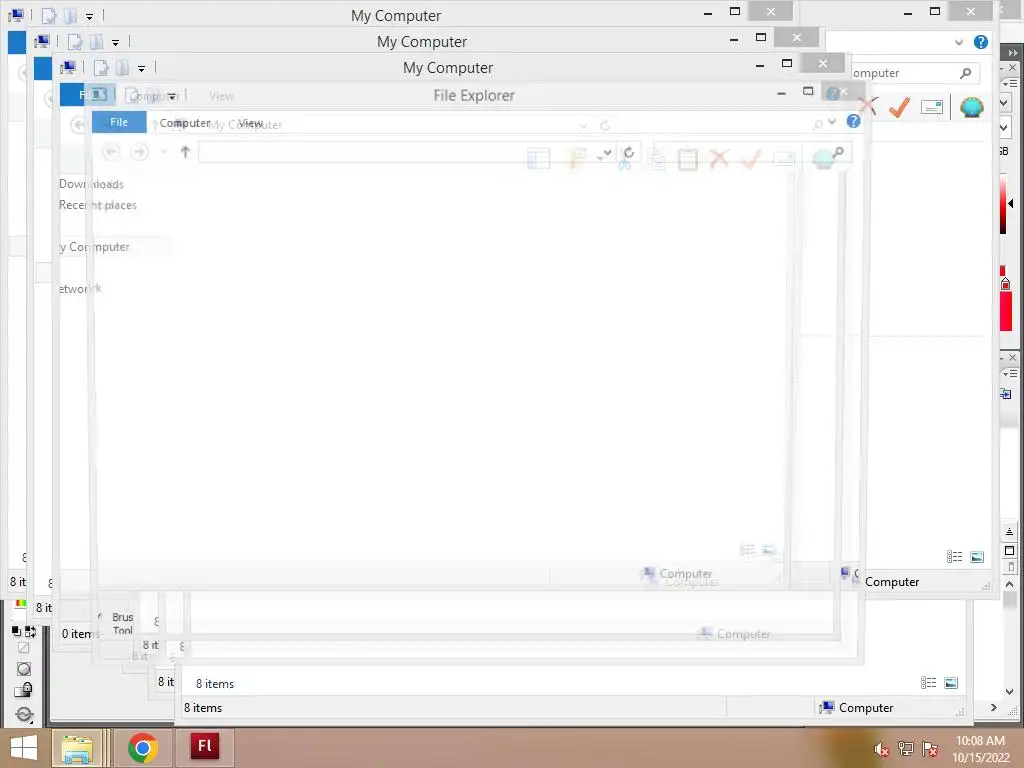Open Help in the File Explorer ribbon

coord(853,121)
